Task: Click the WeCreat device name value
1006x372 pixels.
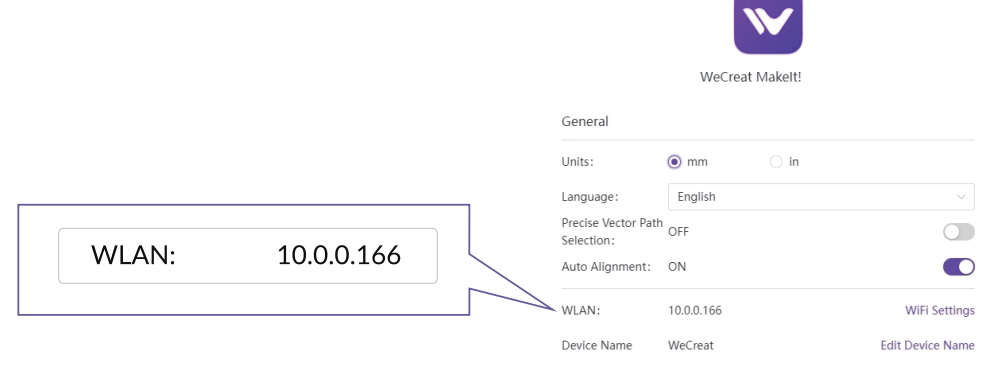Action: pyautogui.click(x=691, y=345)
